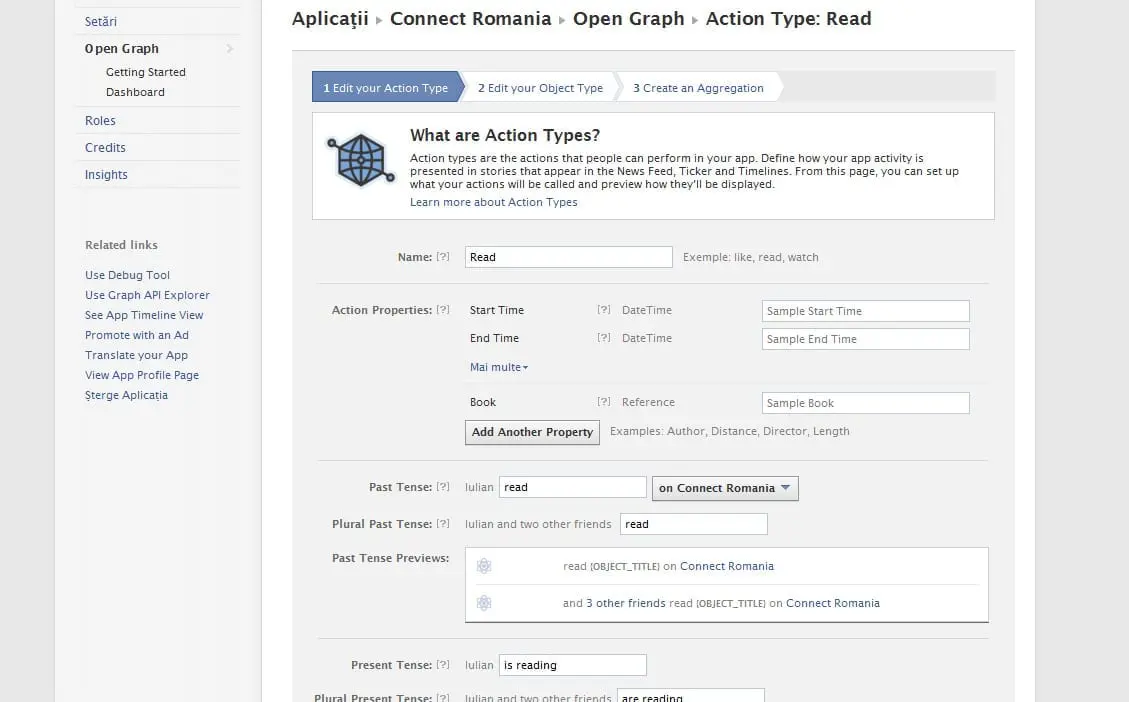This screenshot has width=1129, height=702.
Task: Go to 'Create an Aggregation' tab
Action: click(698, 88)
